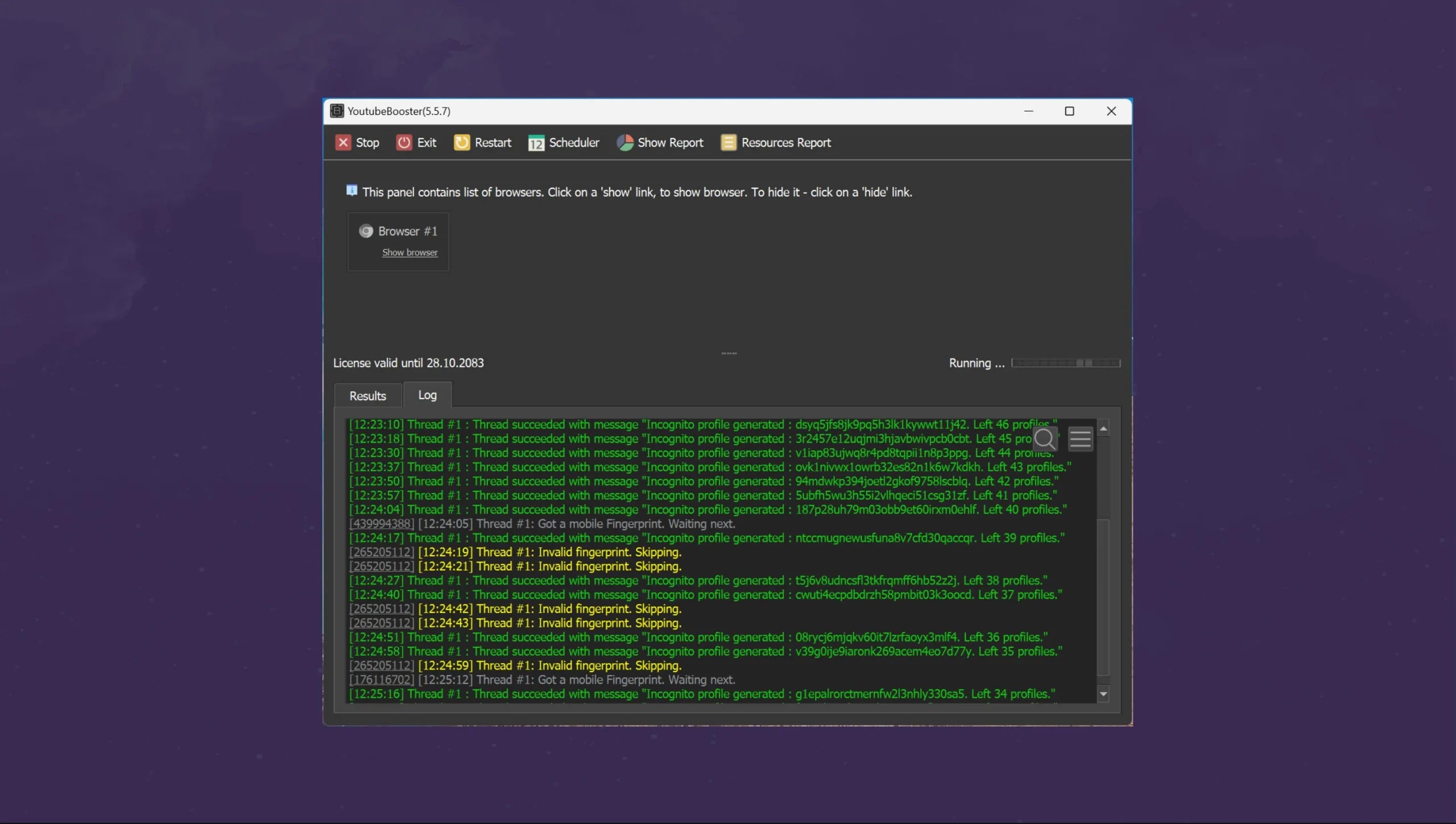Click 12:24:59 Invalid fingerprint. Skipping message
The width and height of the screenshot is (1456, 824).
point(550,665)
